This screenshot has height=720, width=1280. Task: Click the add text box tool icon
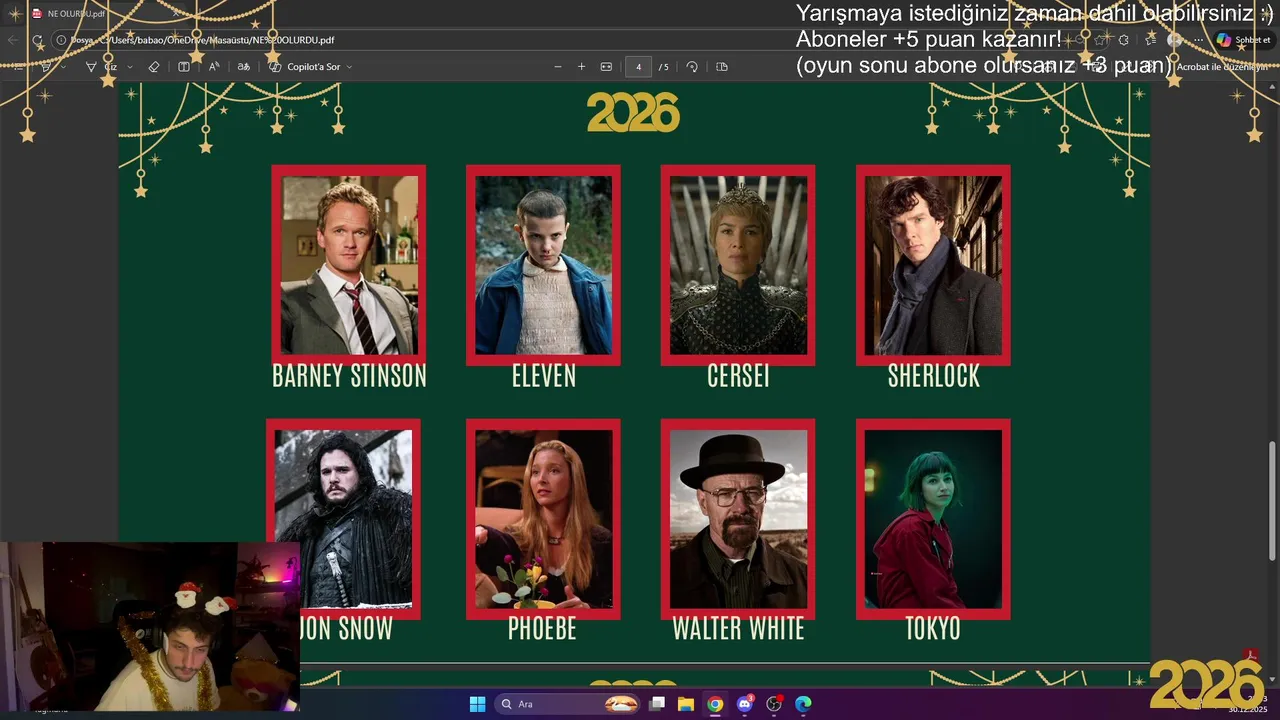184,67
